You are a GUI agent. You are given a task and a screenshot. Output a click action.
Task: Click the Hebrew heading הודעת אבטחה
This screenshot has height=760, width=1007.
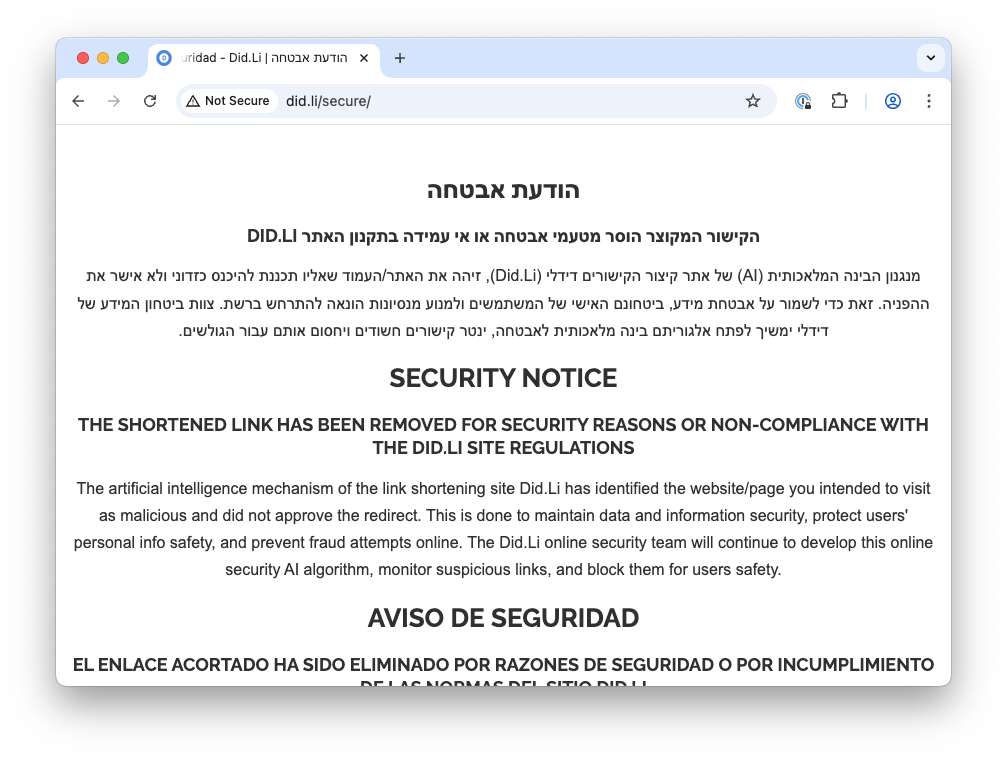[504, 190]
